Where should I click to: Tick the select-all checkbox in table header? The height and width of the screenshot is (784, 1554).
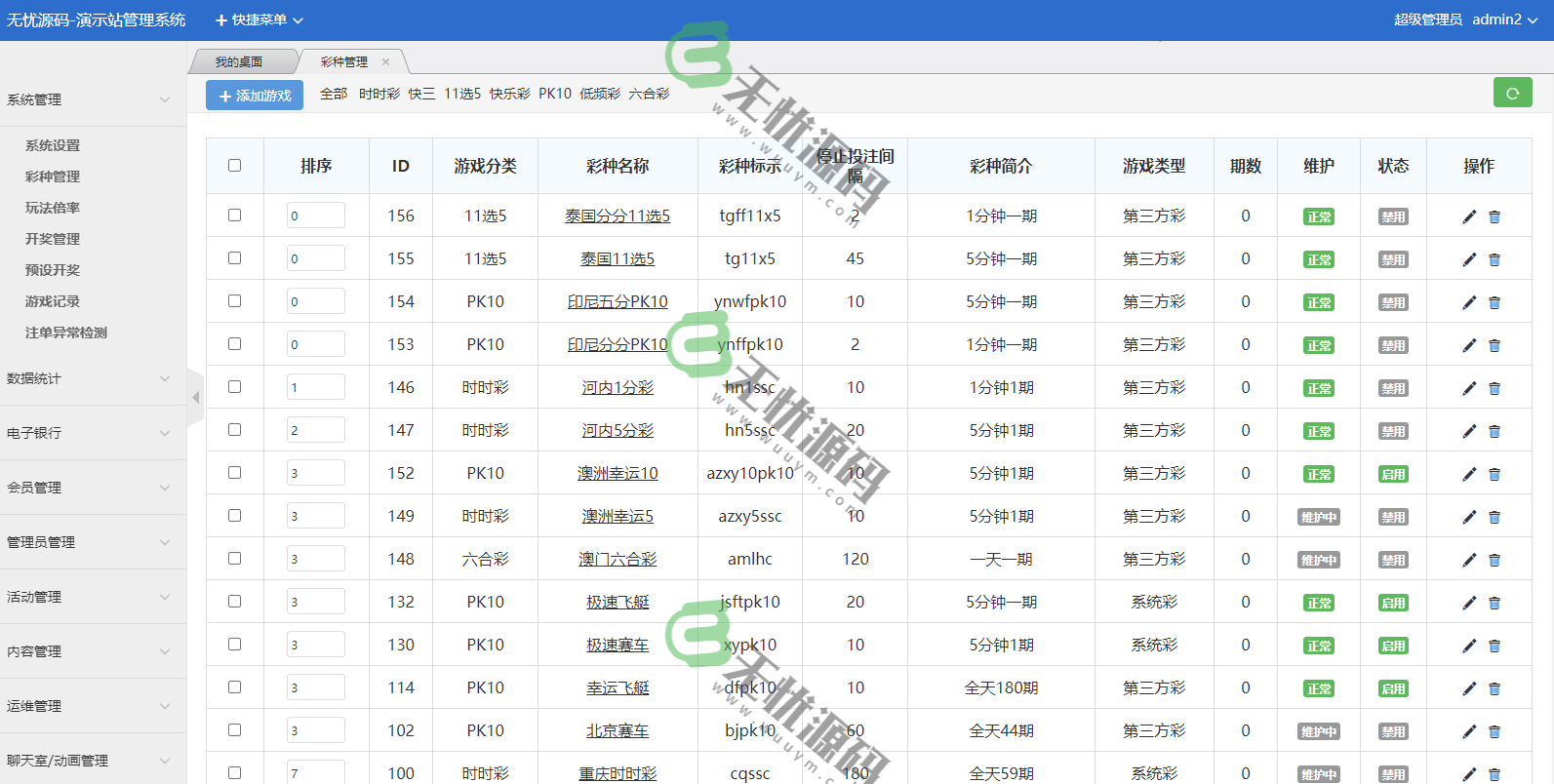[234, 165]
